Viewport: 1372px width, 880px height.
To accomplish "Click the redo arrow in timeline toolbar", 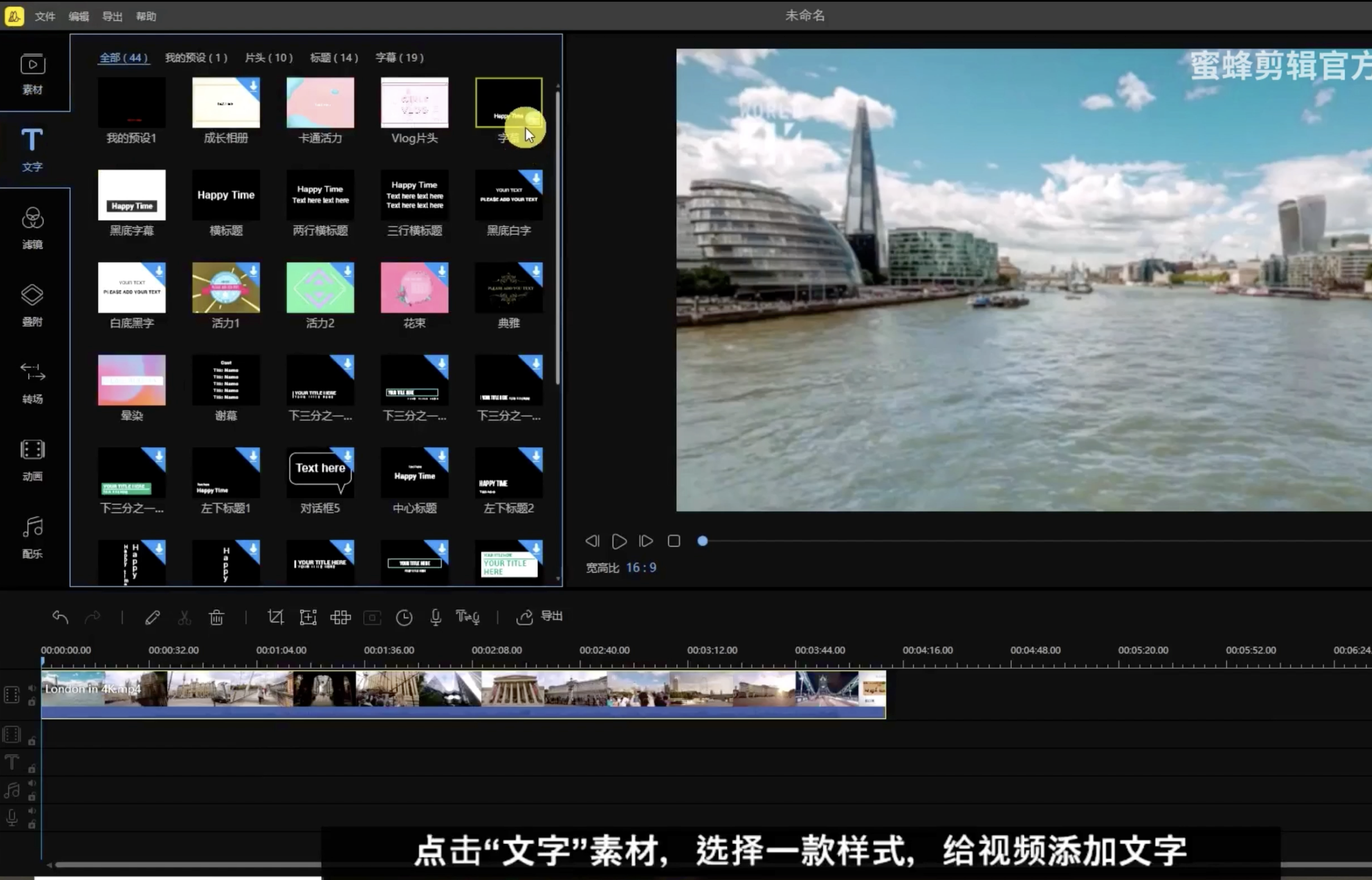I will click(93, 617).
